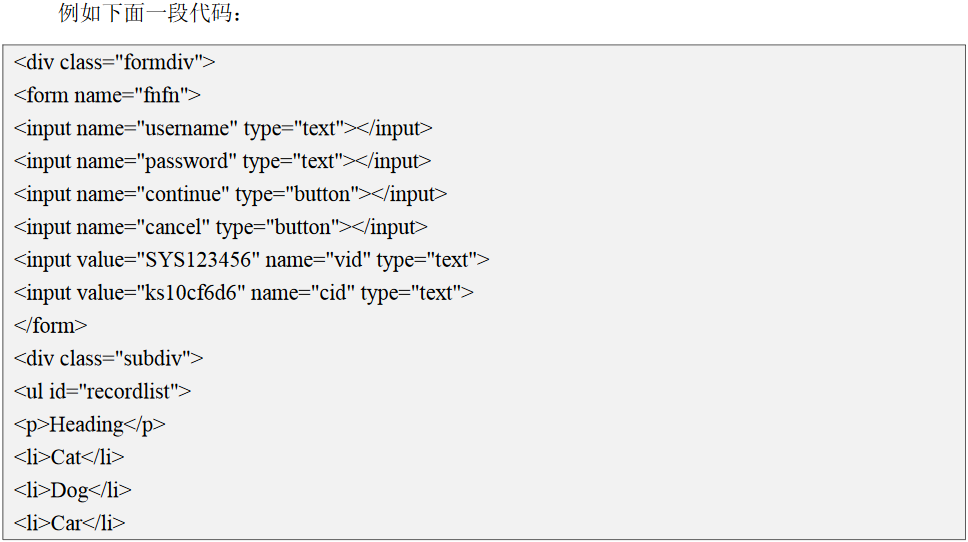
Task: Click the name="vid" attribute text
Action: (x=317, y=261)
